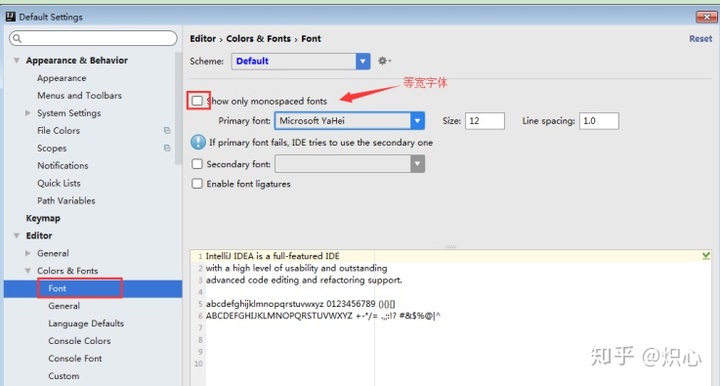Click the copy icon beside File Colors
This screenshot has height=386, width=720.
click(x=167, y=130)
